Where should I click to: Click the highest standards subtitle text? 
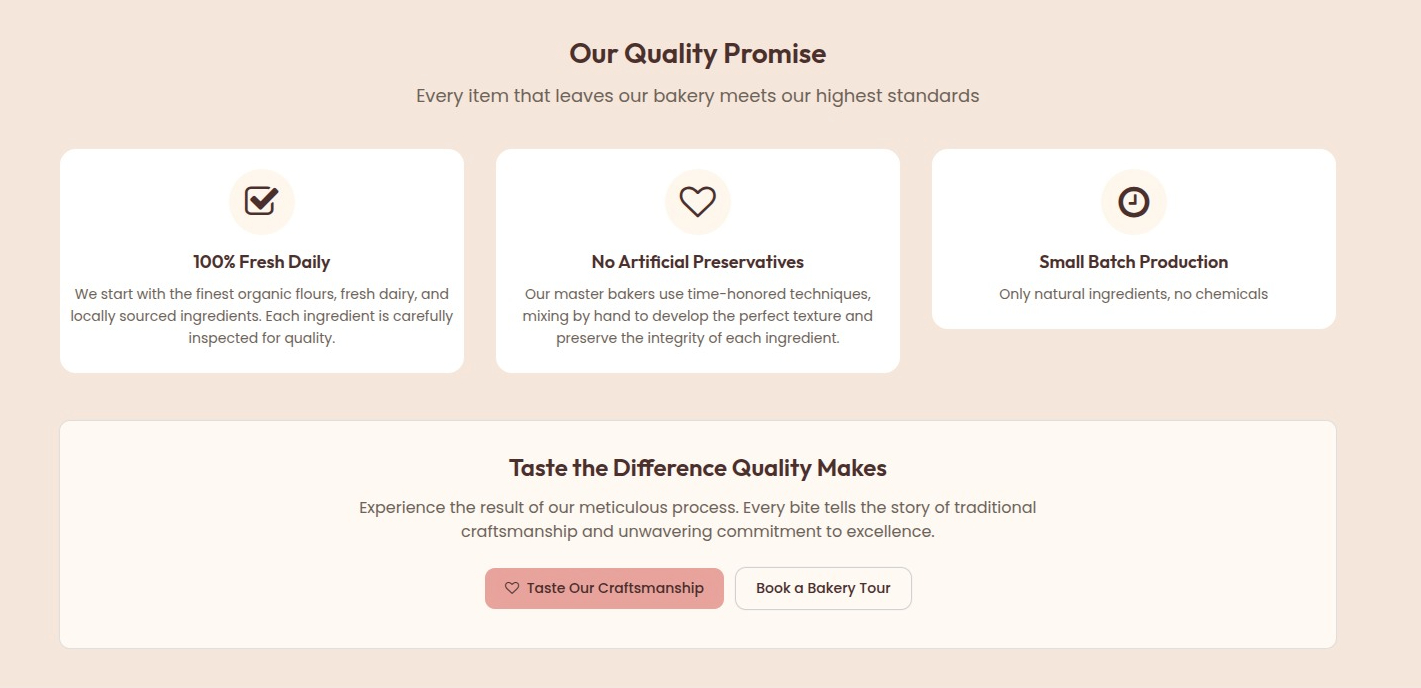tap(697, 95)
